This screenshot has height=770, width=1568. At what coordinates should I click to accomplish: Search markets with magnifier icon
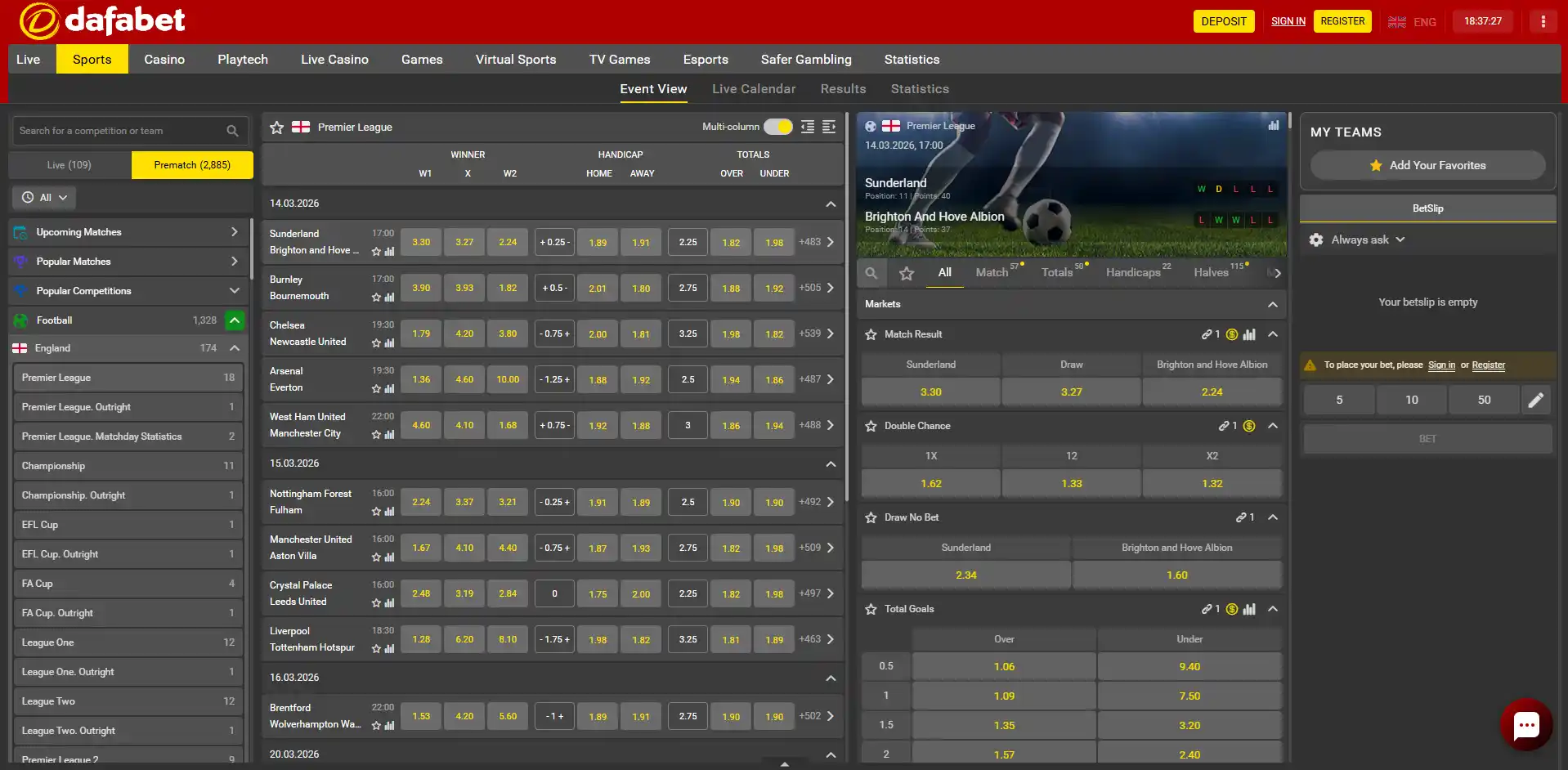[x=871, y=273]
